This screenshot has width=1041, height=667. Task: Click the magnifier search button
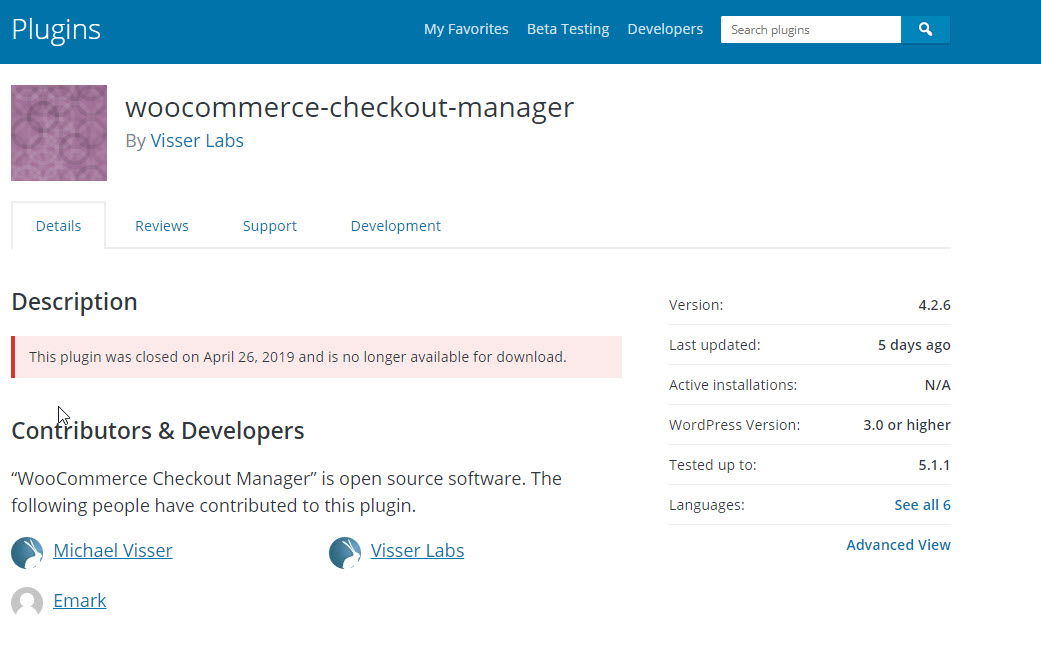point(925,29)
